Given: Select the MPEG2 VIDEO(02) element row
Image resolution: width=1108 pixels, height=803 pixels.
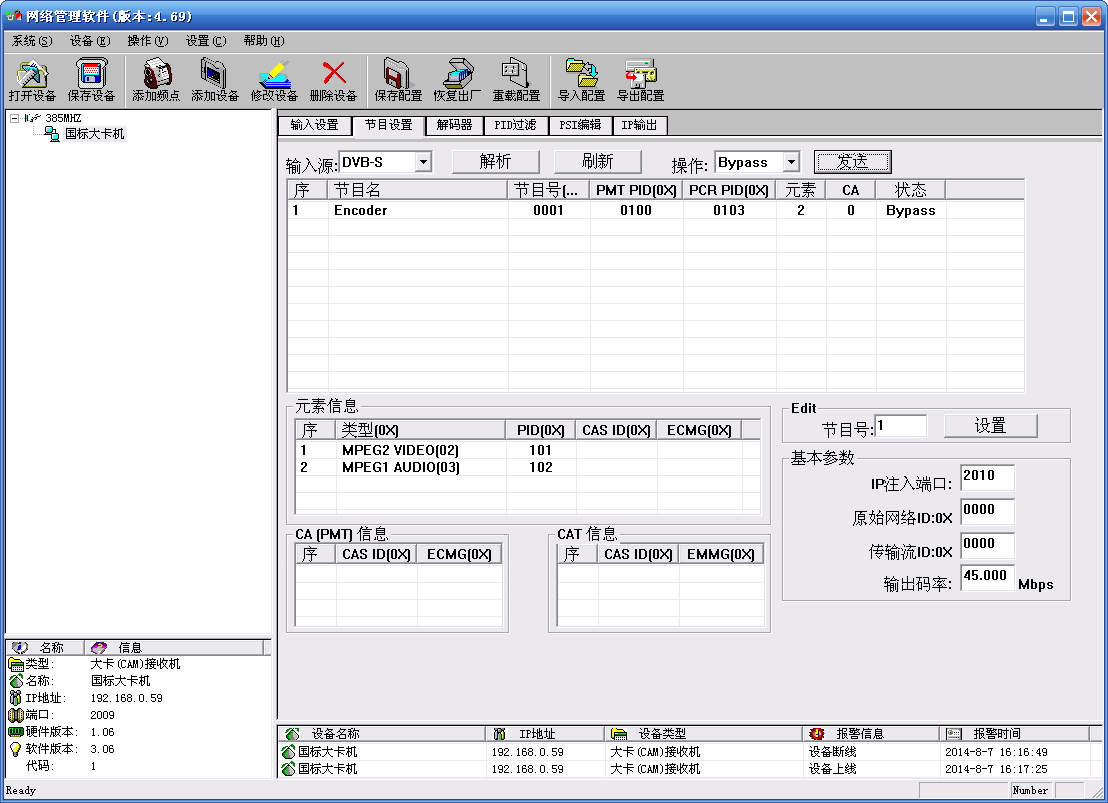Looking at the screenshot, I should click(527, 450).
